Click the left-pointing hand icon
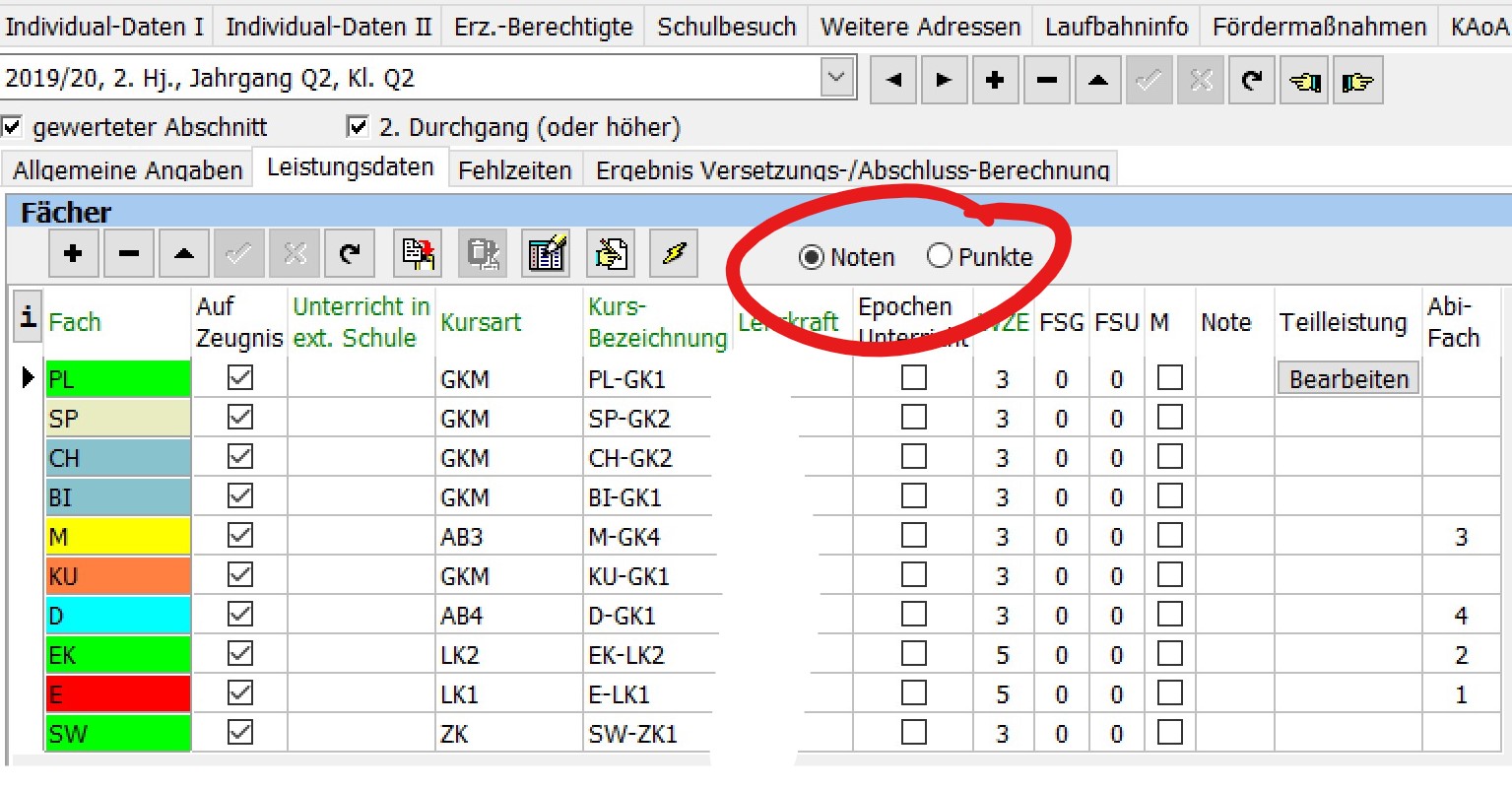The width and height of the screenshot is (1512, 789). tap(1304, 80)
